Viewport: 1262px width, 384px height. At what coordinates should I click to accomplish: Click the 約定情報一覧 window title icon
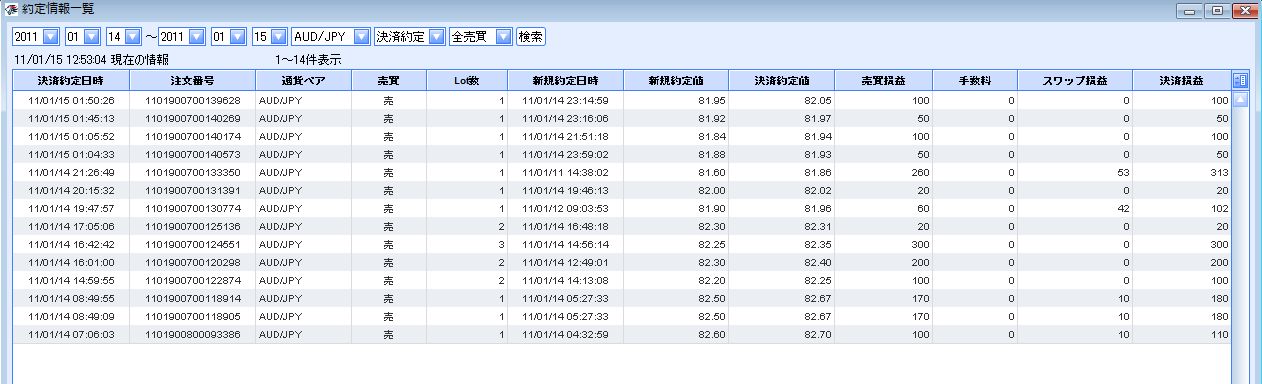click(x=11, y=10)
